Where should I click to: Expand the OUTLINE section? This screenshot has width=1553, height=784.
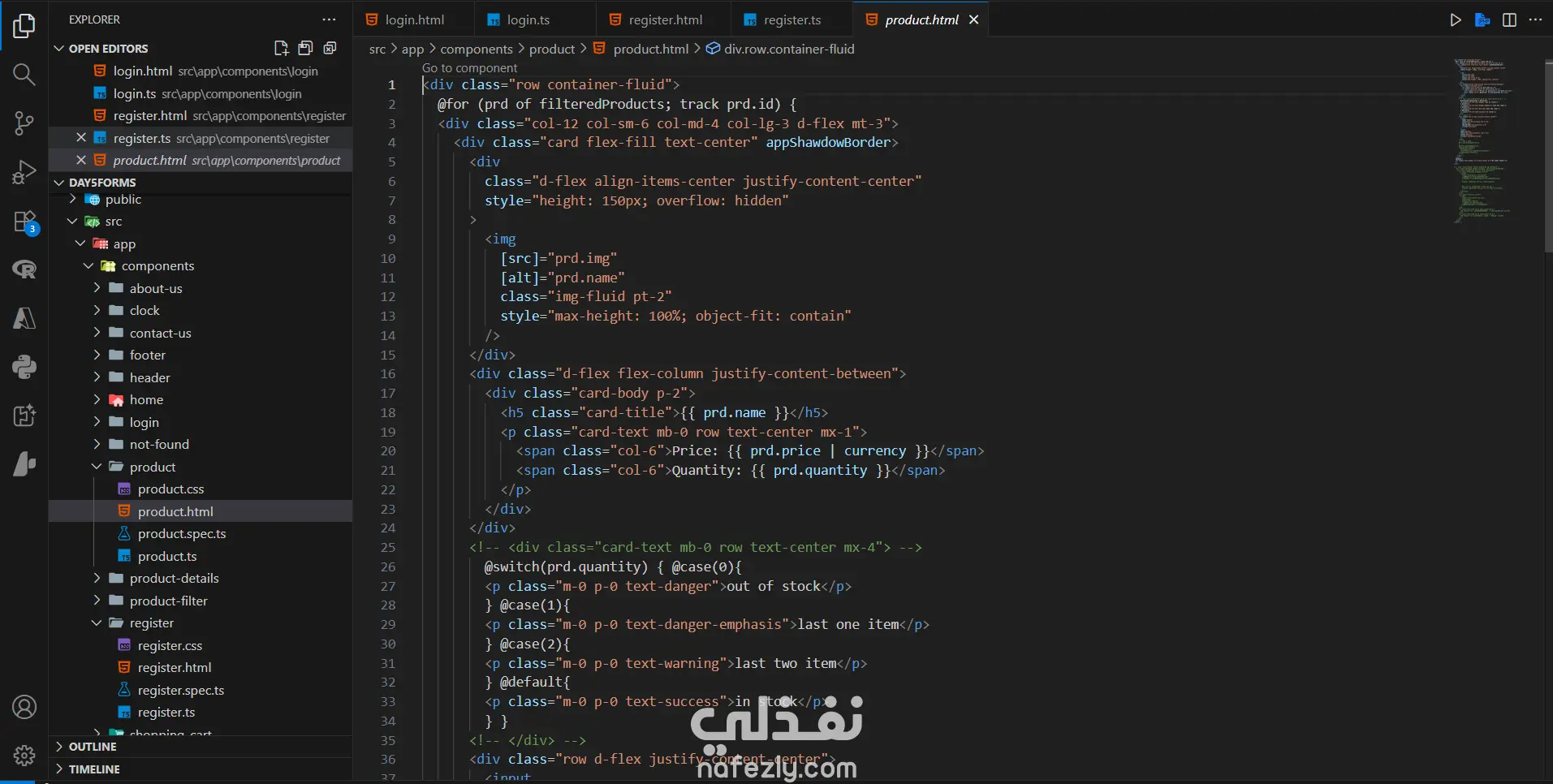[x=59, y=747]
